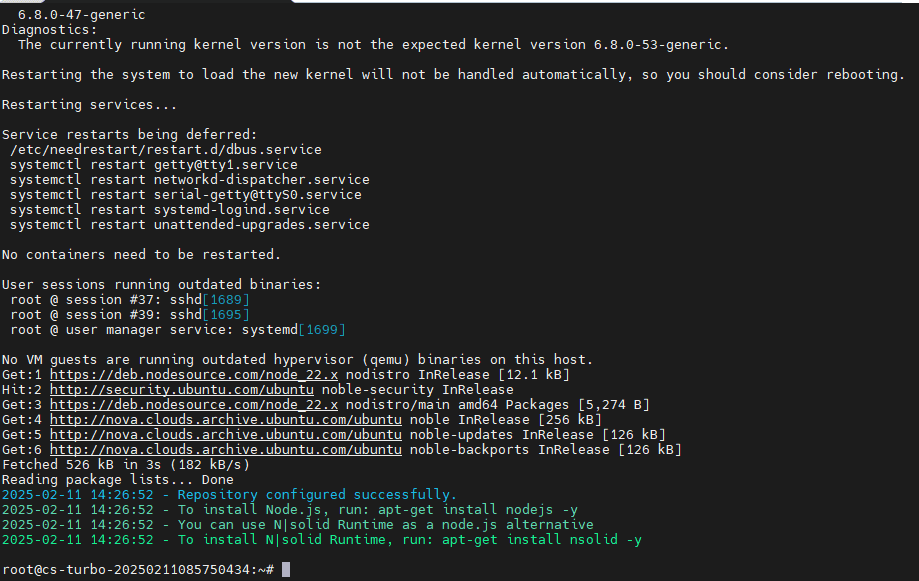Click the sshd PID 1689 in brackets
The image size is (919, 581).
point(225,299)
